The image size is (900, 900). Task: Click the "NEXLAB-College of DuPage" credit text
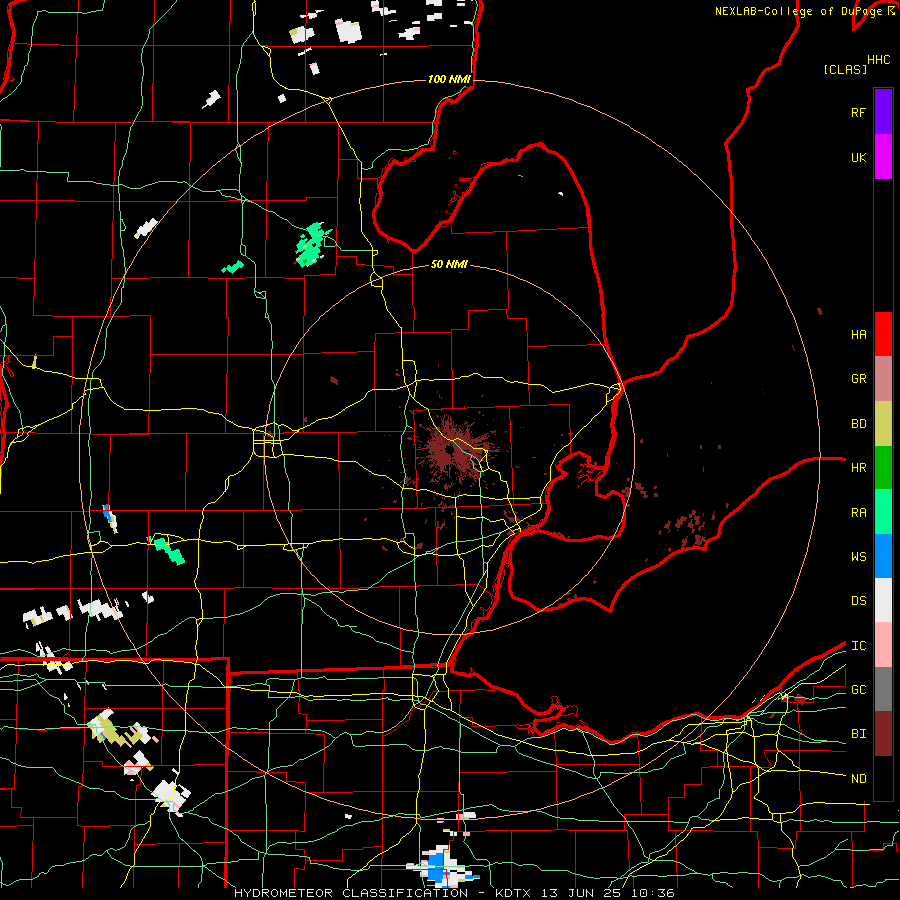coord(798,11)
